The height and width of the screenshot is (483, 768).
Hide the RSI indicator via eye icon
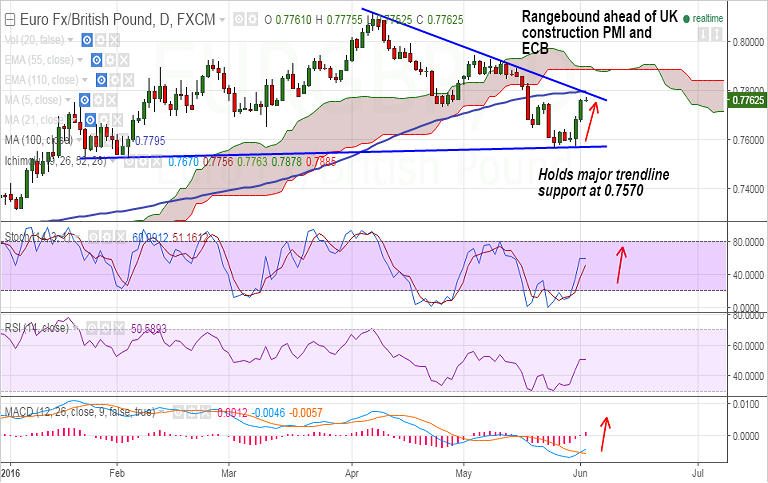coord(92,328)
